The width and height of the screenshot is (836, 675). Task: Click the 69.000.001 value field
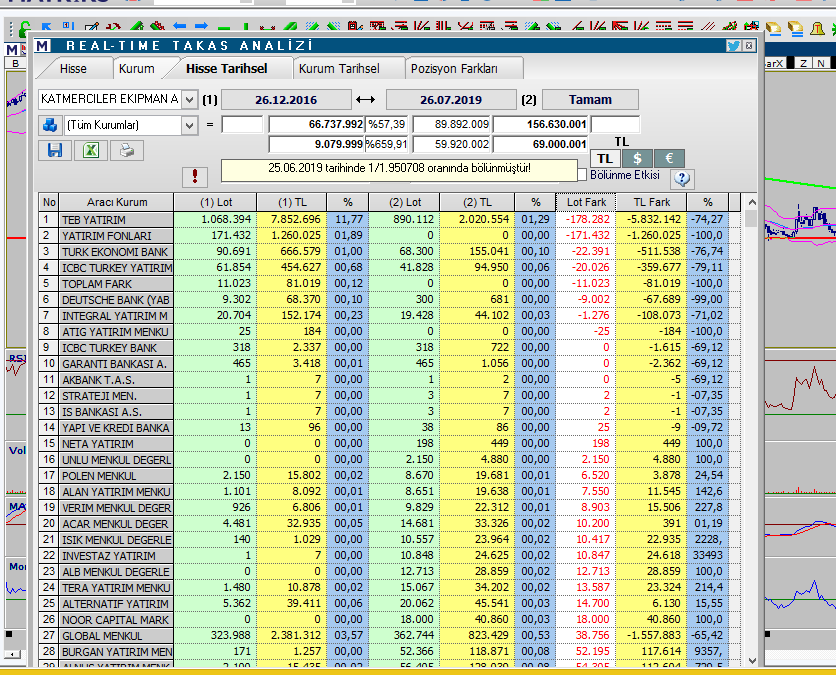tap(541, 144)
